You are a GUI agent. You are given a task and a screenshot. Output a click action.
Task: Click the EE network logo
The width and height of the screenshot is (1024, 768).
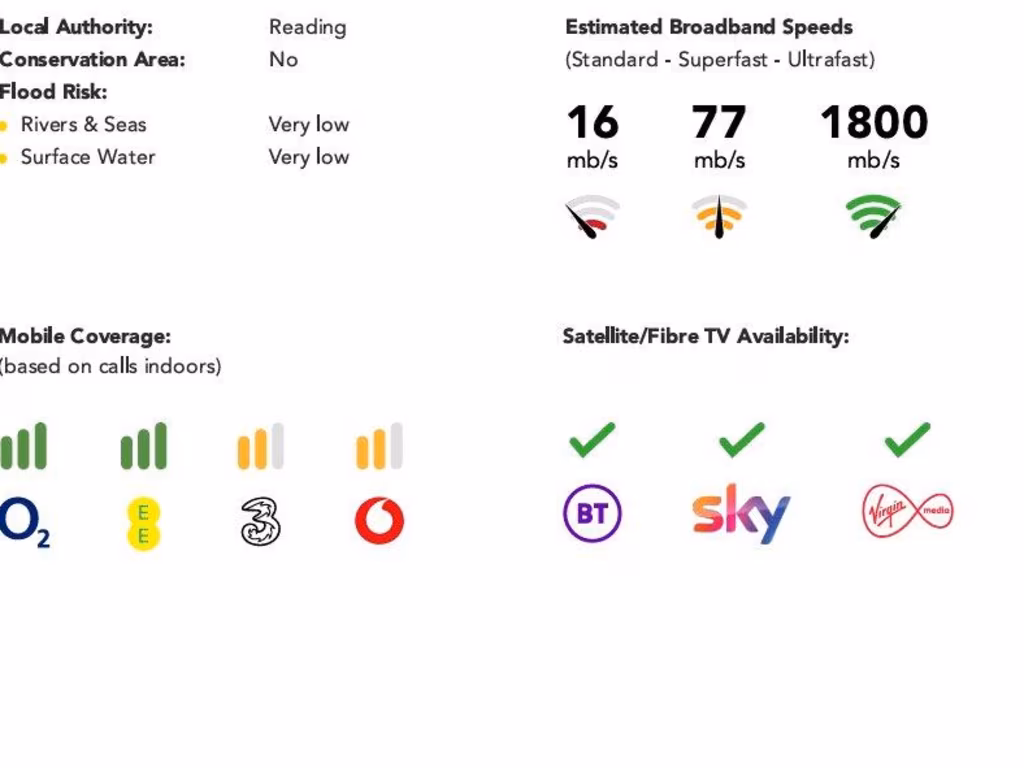[143, 523]
